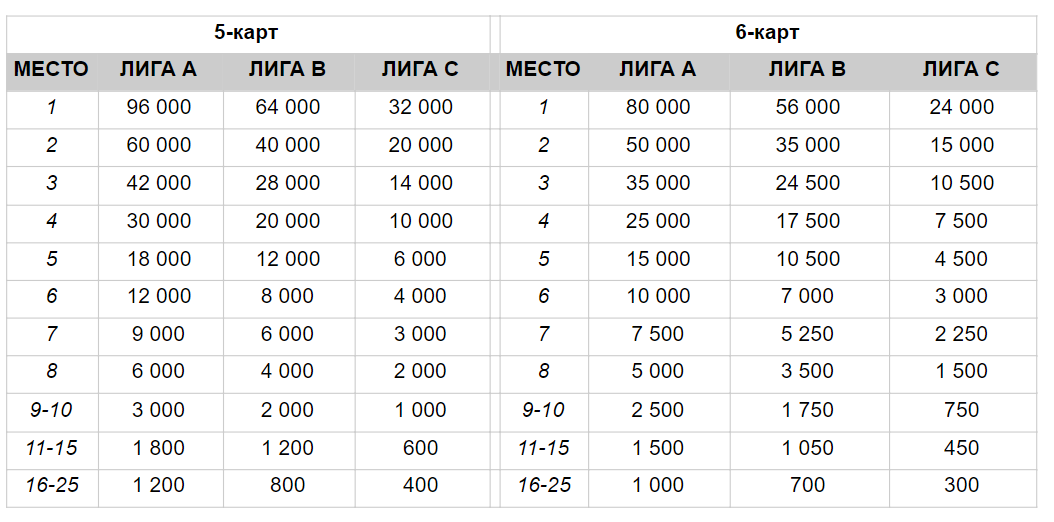Select the 2 250 cell
The height and width of the screenshot is (522, 1054).
(x=961, y=334)
